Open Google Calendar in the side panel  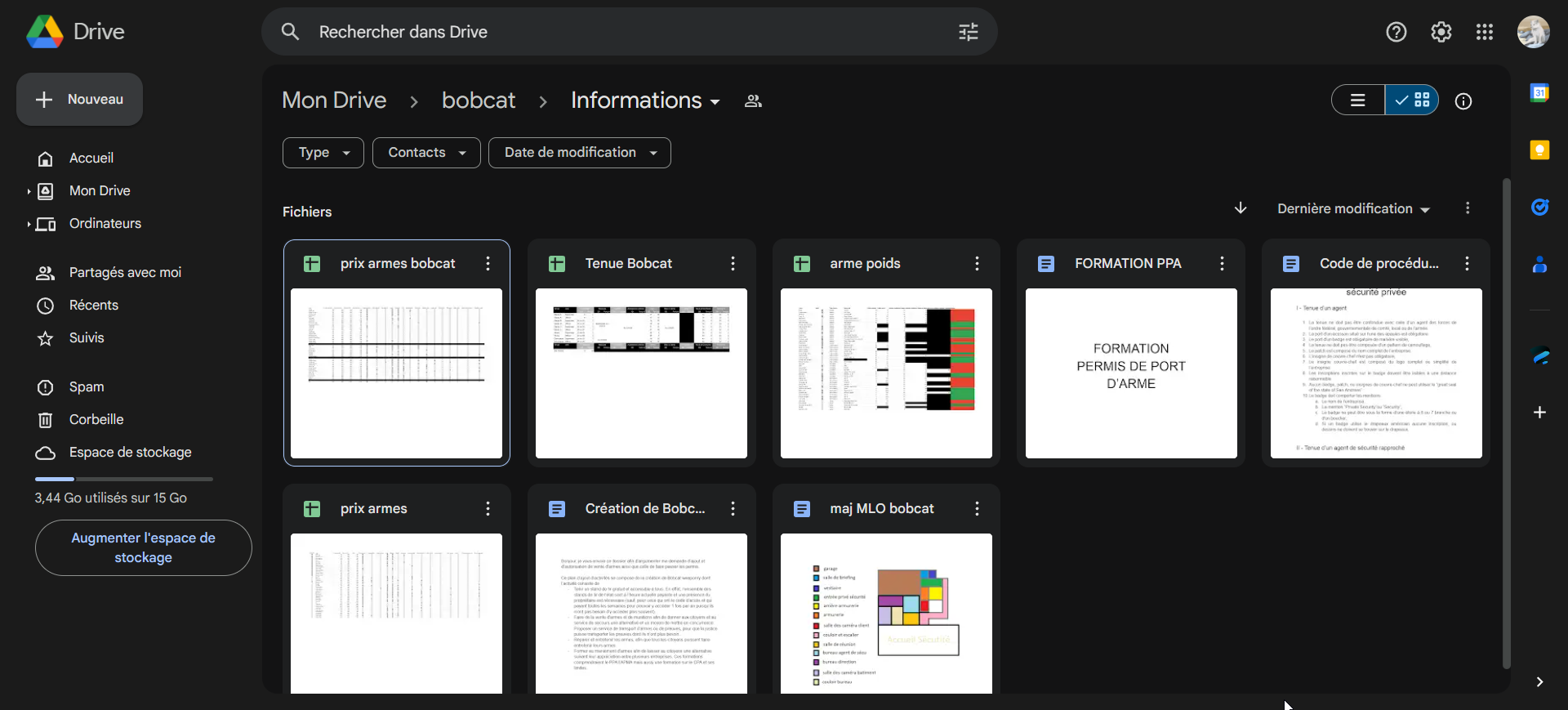point(1539,93)
